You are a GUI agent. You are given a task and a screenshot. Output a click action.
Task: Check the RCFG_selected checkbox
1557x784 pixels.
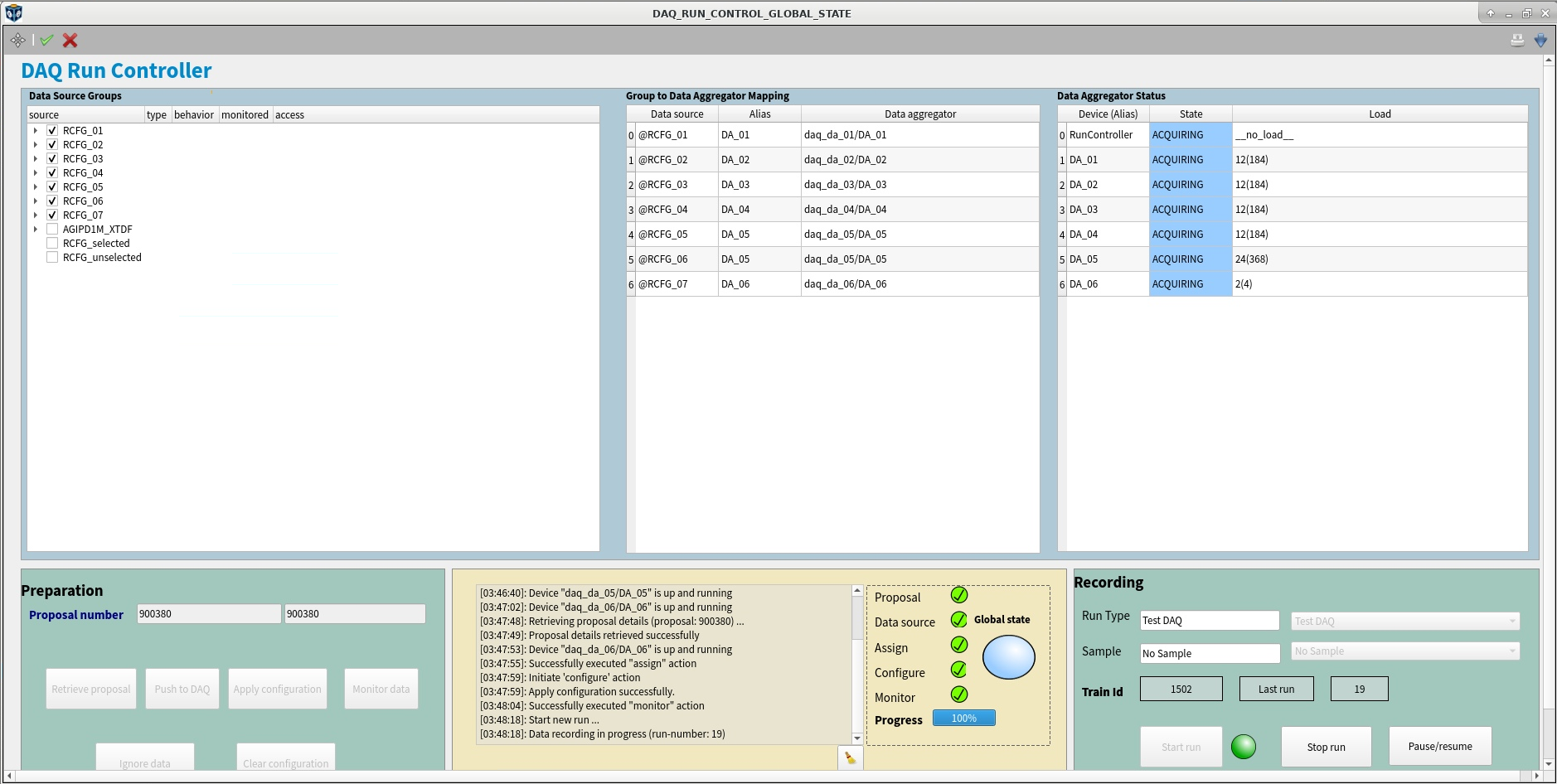point(51,243)
